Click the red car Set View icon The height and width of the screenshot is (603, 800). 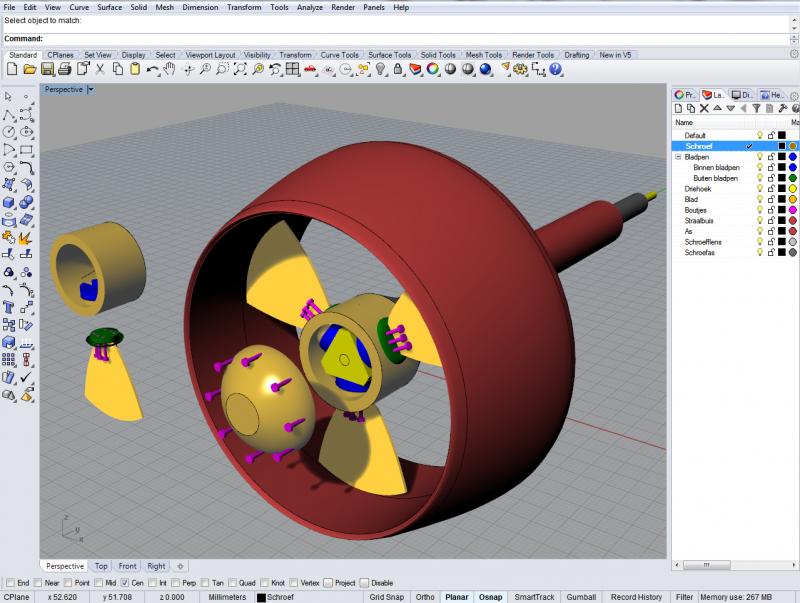point(310,69)
